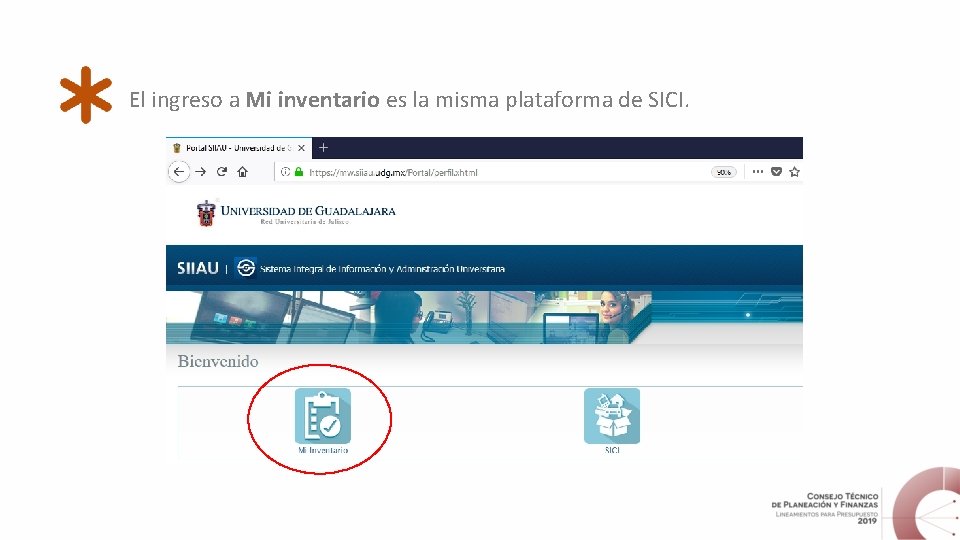The image size is (960, 540).
Task: Click the green padlock security icon
Action: [x=299, y=172]
